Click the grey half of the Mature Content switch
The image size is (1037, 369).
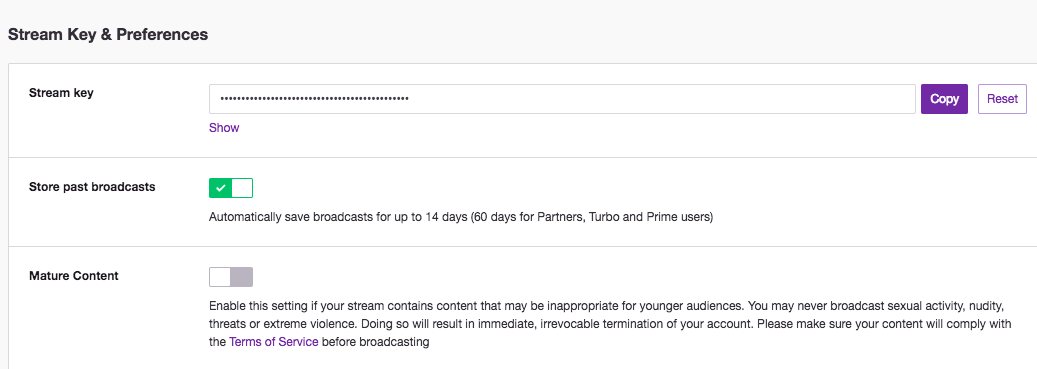click(x=241, y=277)
